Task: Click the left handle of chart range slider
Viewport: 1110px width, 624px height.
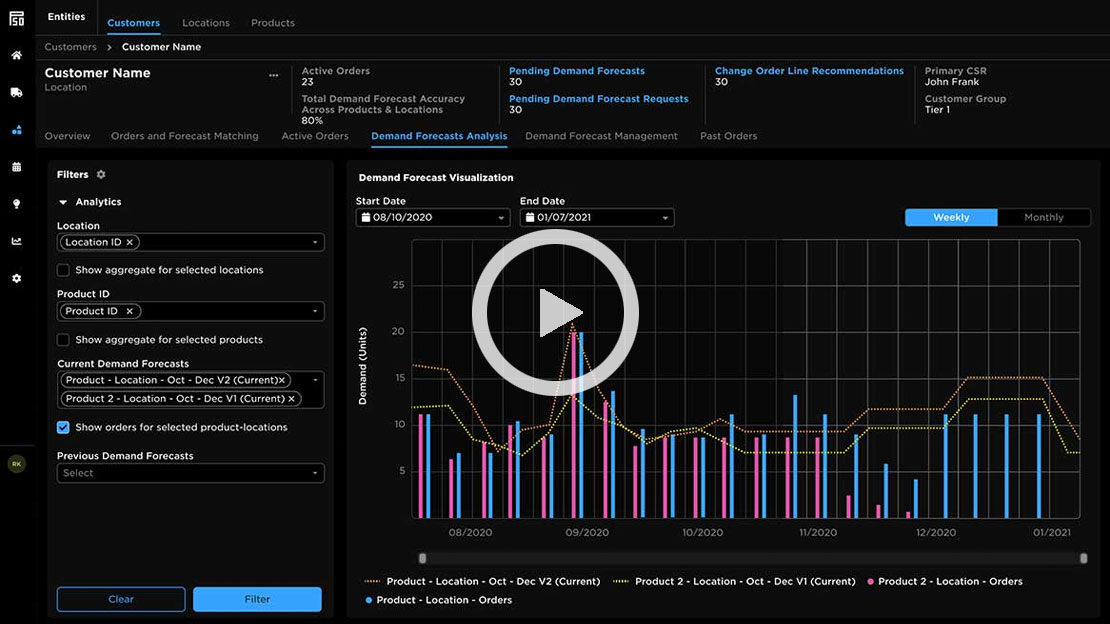Action: (422, 558)
